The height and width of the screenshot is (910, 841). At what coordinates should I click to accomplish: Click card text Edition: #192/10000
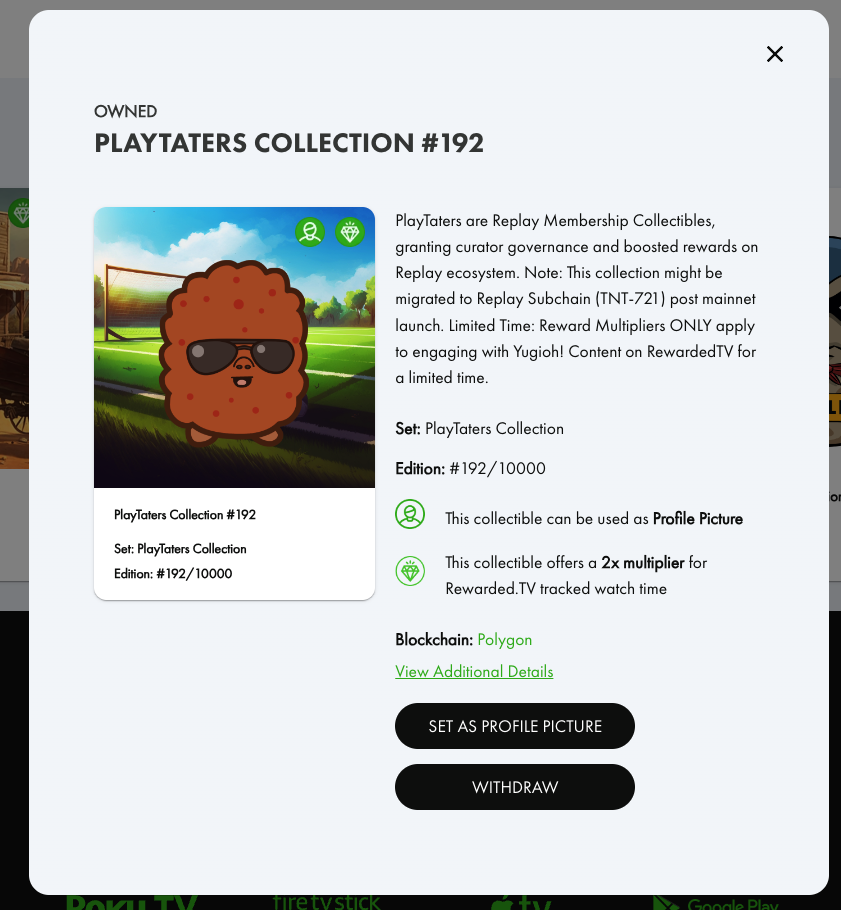pyautogui.click(x=173, y=573)
